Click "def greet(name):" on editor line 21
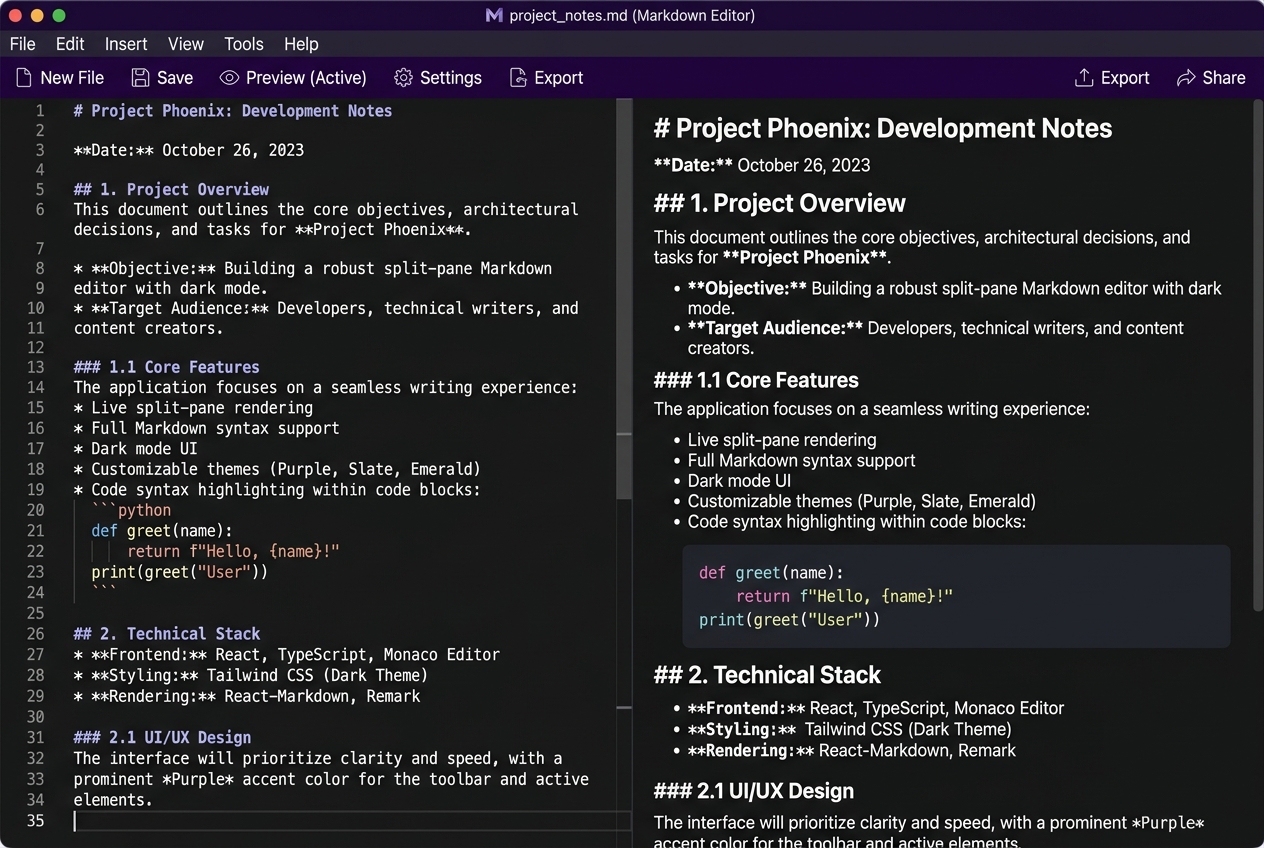Screen dimensions: 1264x848 (162, 531)
